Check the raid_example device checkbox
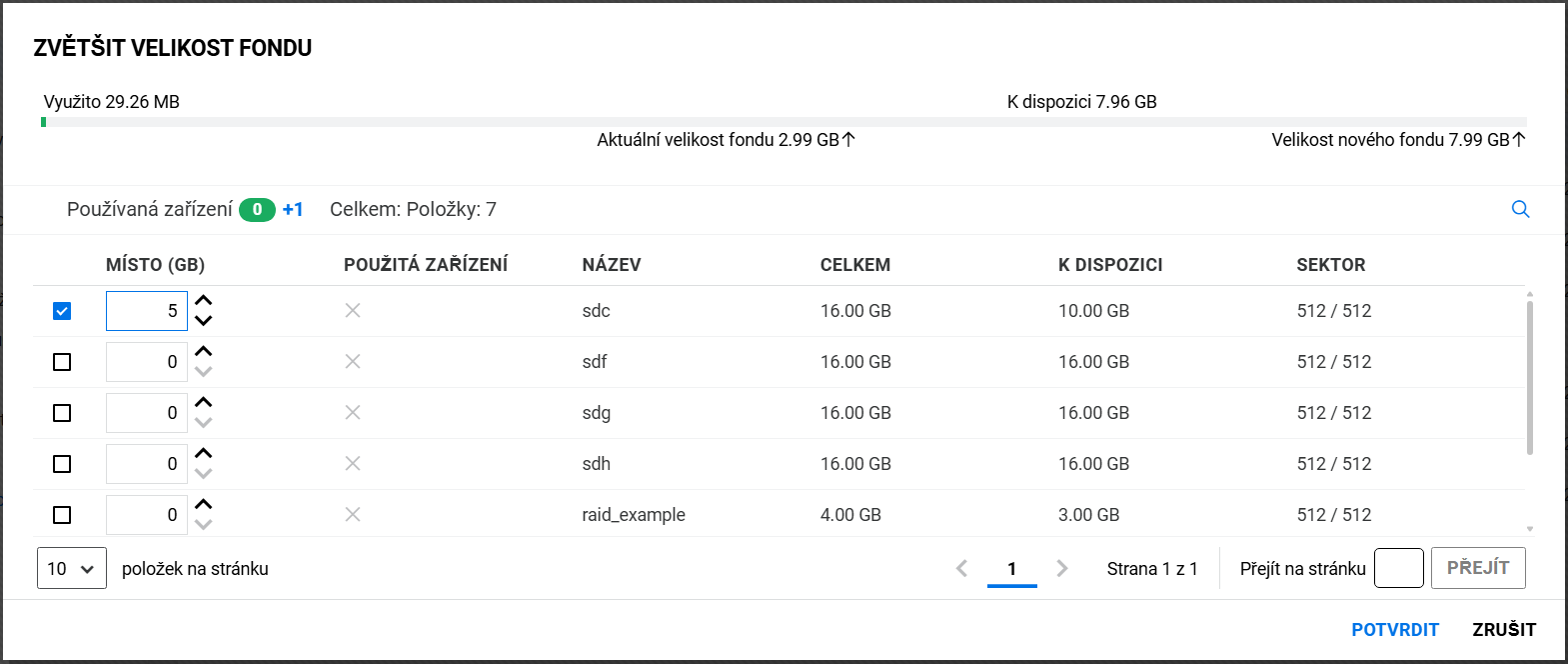This screenshot has height=664, width=1568. point(62,515)
